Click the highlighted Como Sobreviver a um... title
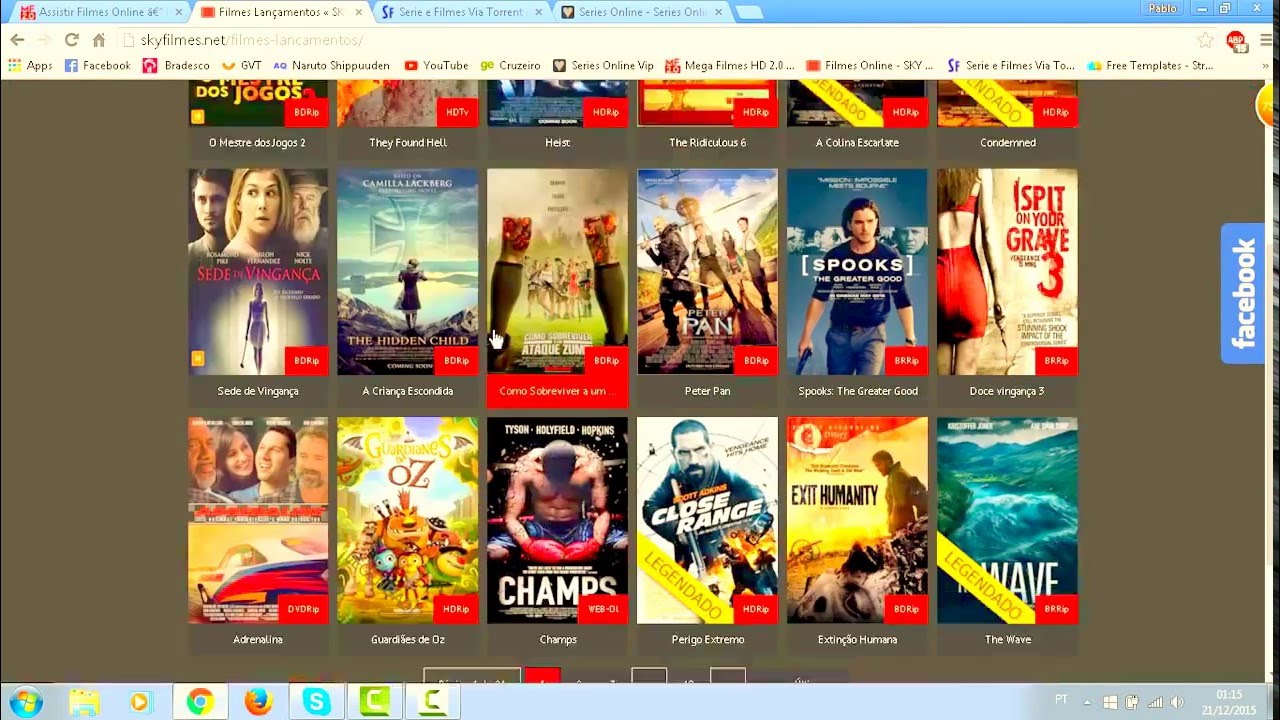The width and height of the screenshot is (1280, 720). point(557,391)
